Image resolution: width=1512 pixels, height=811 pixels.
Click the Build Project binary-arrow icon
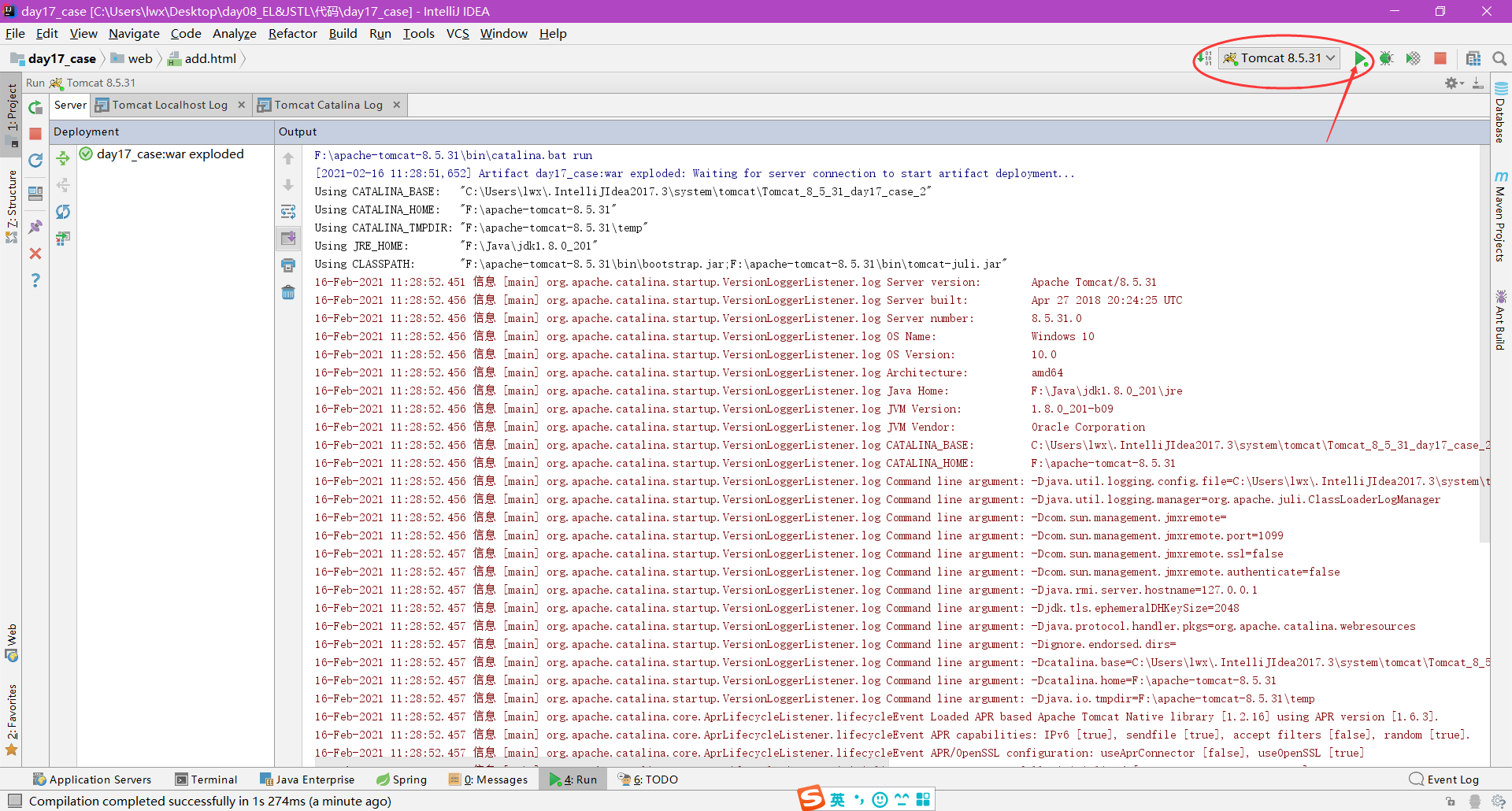(x=1205, y=58)
